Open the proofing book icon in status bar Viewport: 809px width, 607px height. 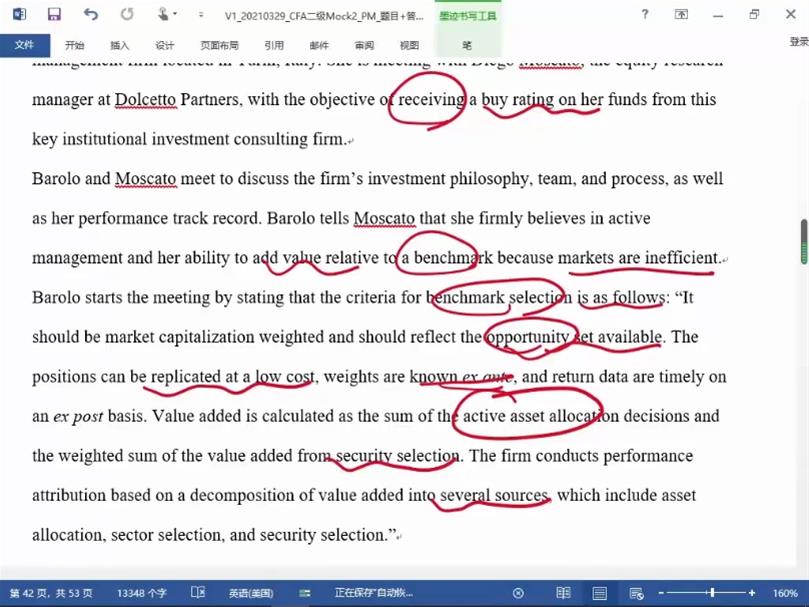(198, 593)
